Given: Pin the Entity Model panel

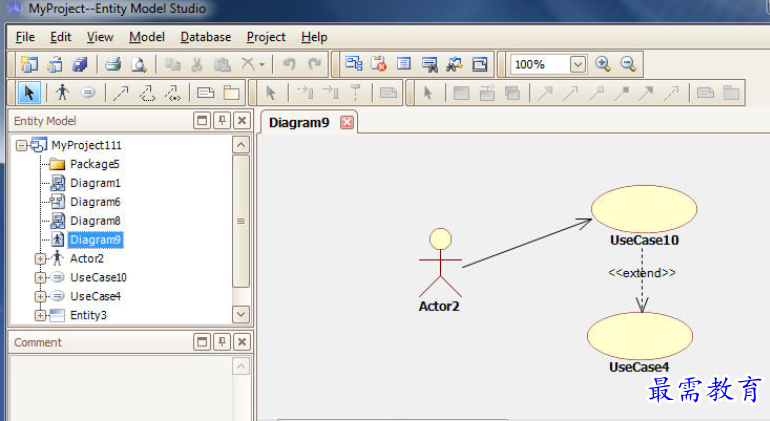Looking at the screenshot, I should click(222, 120).
